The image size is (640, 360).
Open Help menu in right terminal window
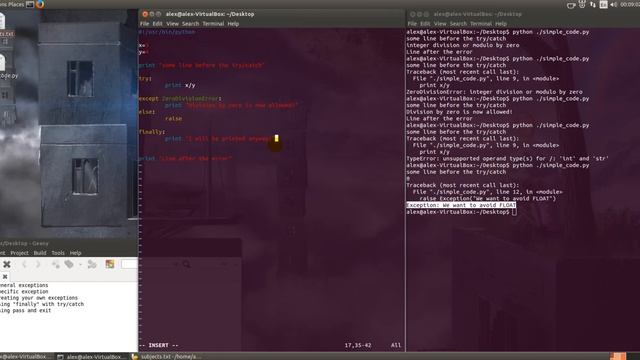501,24
